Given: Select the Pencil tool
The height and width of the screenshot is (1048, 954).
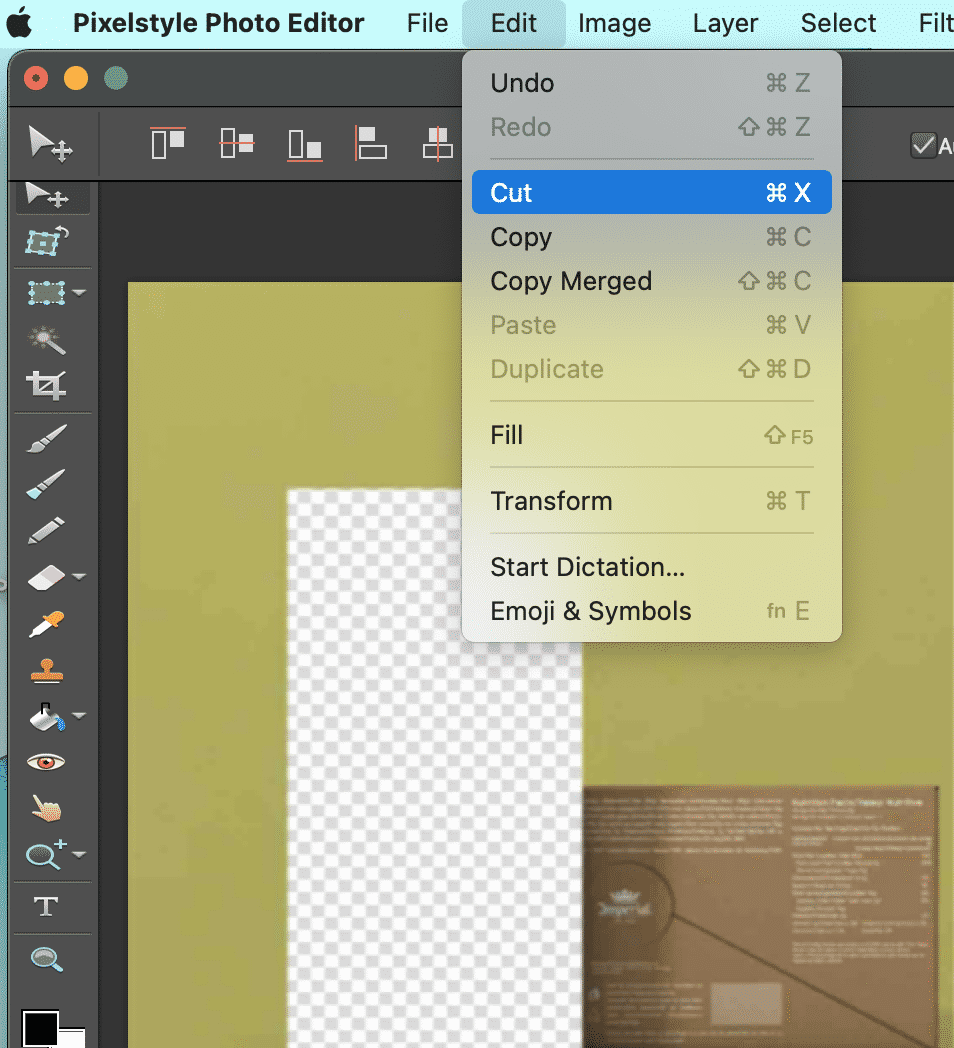Looking at the screenshot, I should pyautogui.click(x=46, y=531).
